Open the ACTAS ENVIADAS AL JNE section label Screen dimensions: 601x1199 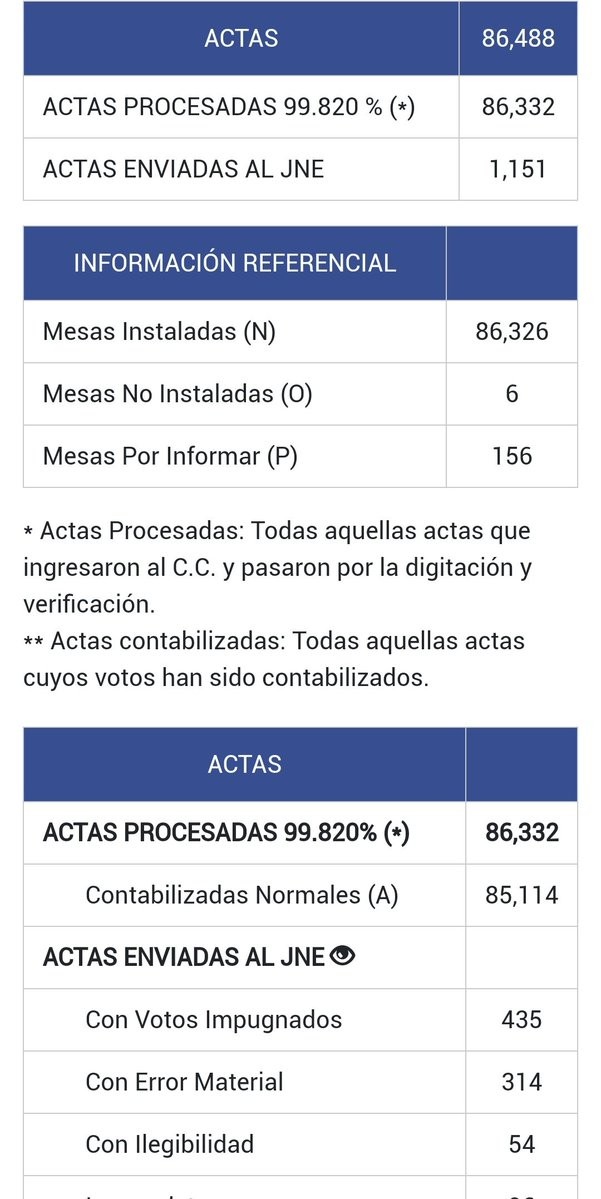click(x=184, y=957)
